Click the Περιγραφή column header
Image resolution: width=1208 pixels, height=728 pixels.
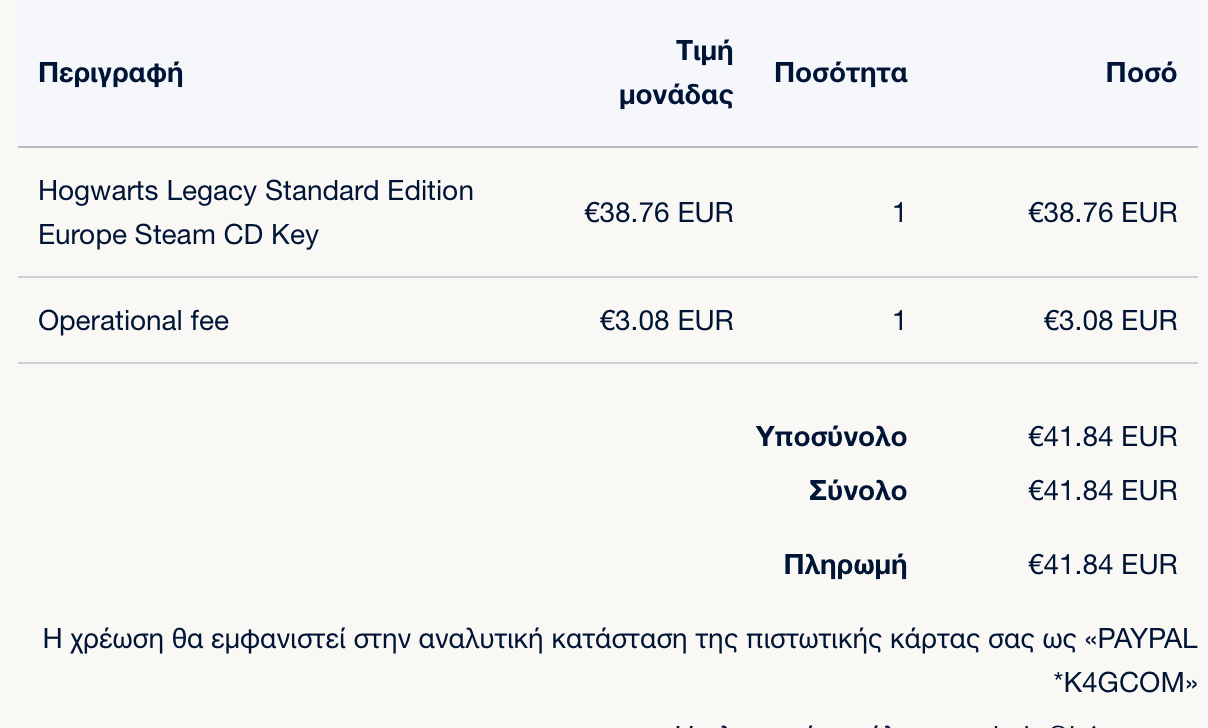110,73
